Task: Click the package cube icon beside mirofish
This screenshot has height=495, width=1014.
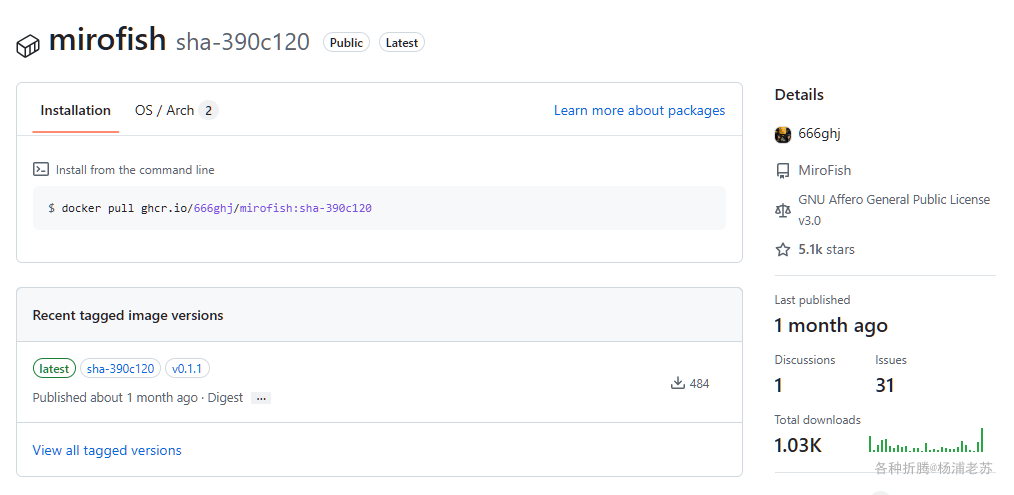Action: (28, 45)
